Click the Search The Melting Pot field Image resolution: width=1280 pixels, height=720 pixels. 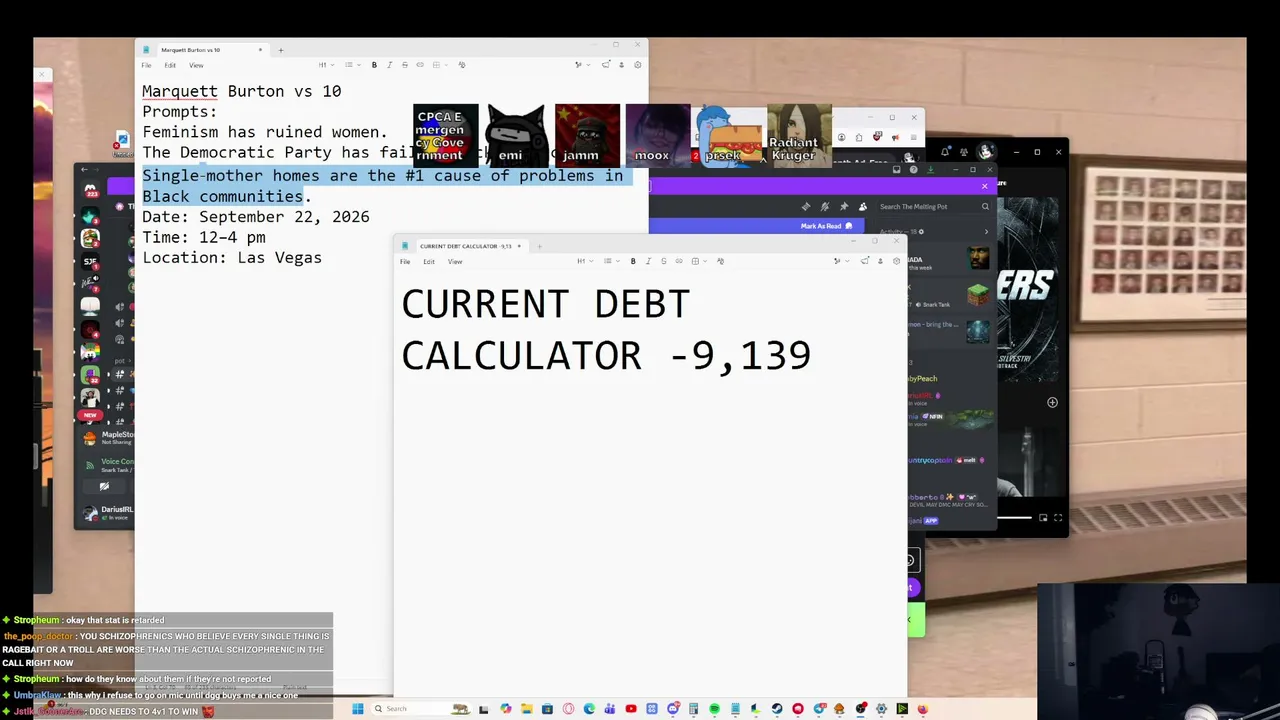click(x=934, y=207)
